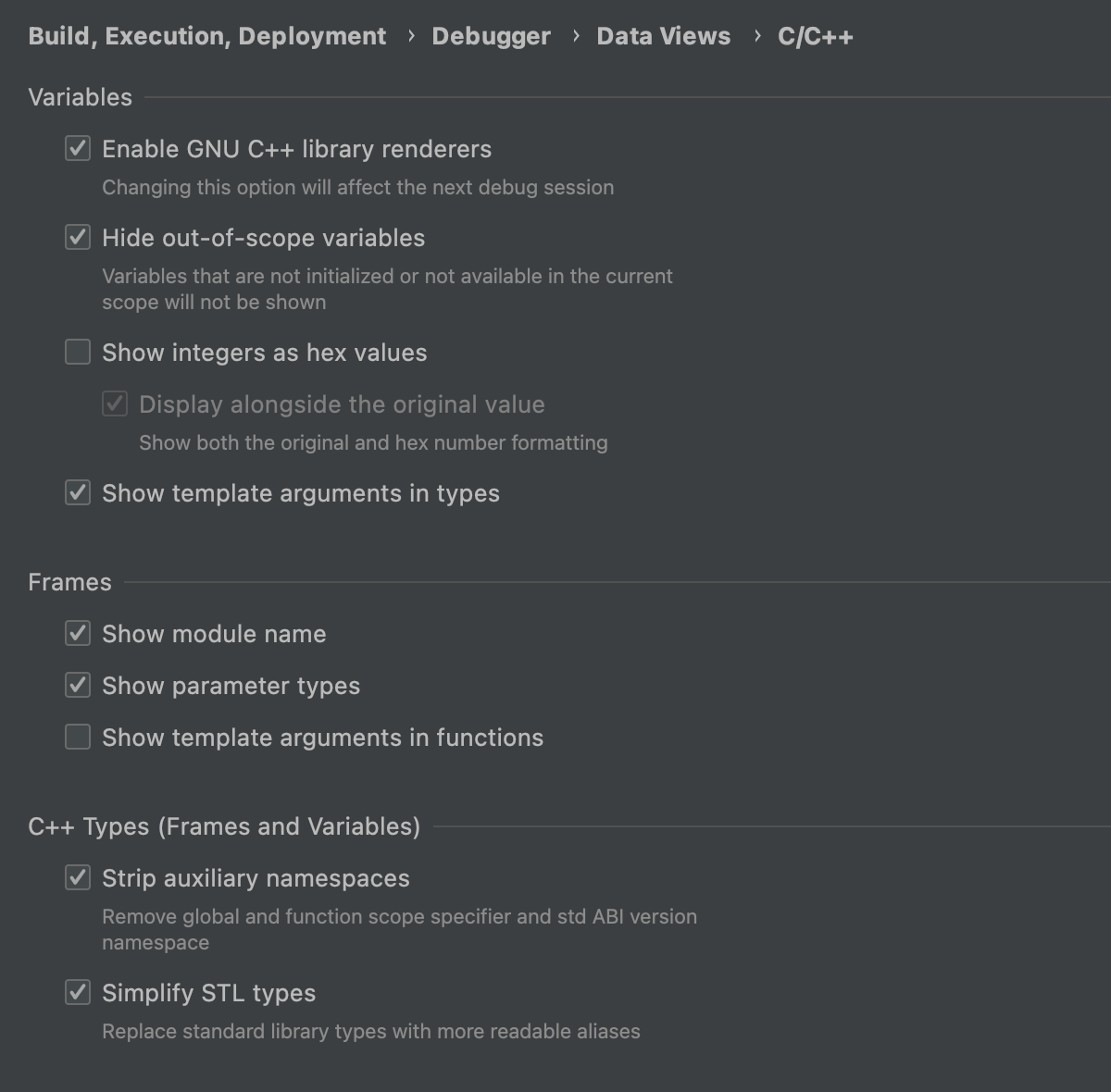Click chevron after Build, Execution, Deployment
This screenshot has width=1111, height=1092.
tap(410, 36)
